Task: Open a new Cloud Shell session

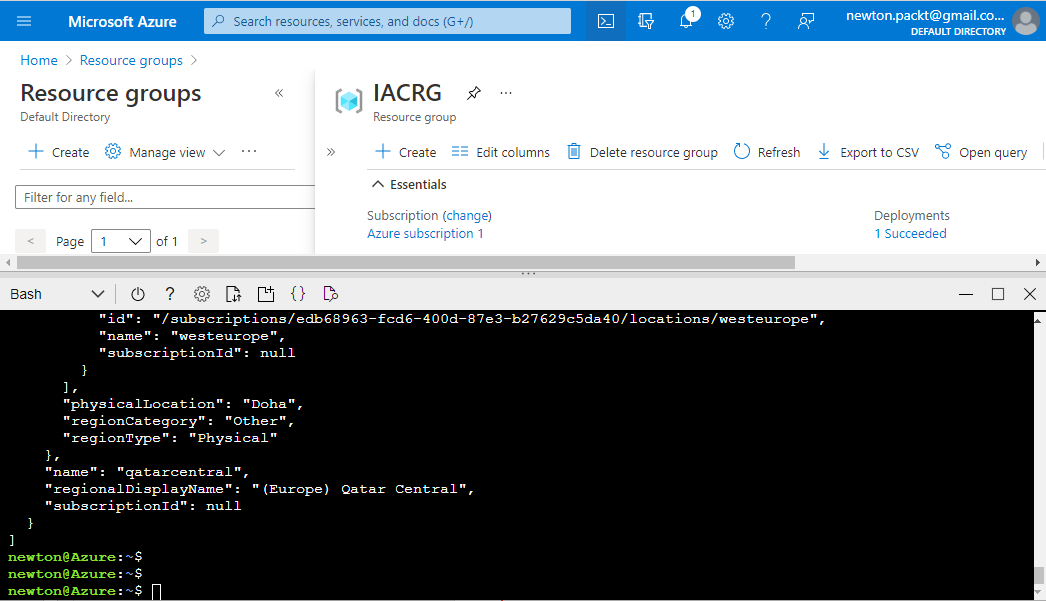Action: pyautogui.click(x=266, y=294)
